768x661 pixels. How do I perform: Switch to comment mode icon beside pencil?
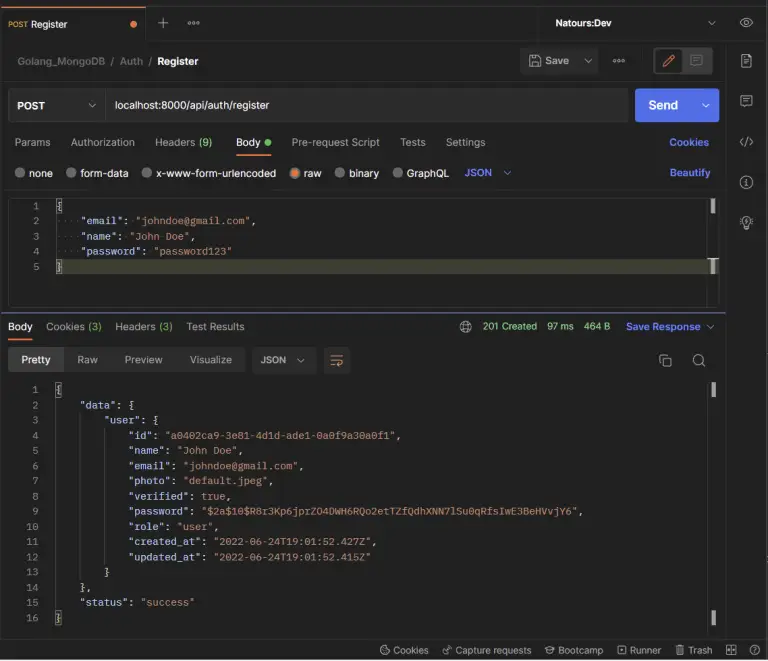click(x=696, y=61)
